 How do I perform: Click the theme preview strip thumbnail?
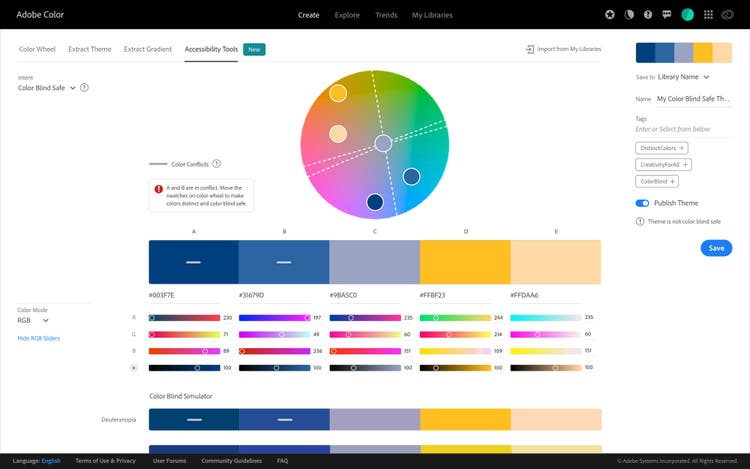[684, 53]
